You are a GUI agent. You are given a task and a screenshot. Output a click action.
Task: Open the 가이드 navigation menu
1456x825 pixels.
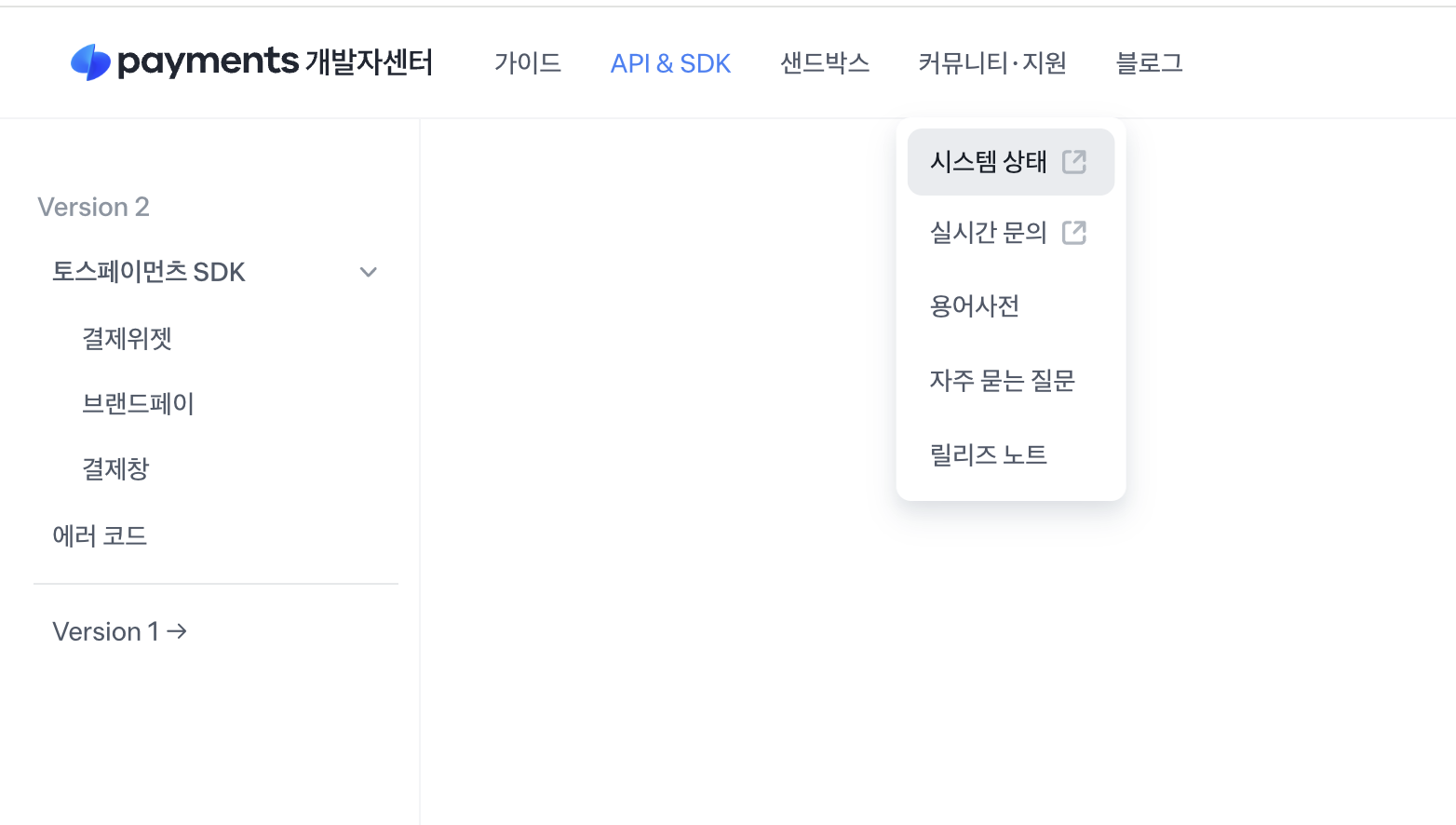[x=528, y=63]
